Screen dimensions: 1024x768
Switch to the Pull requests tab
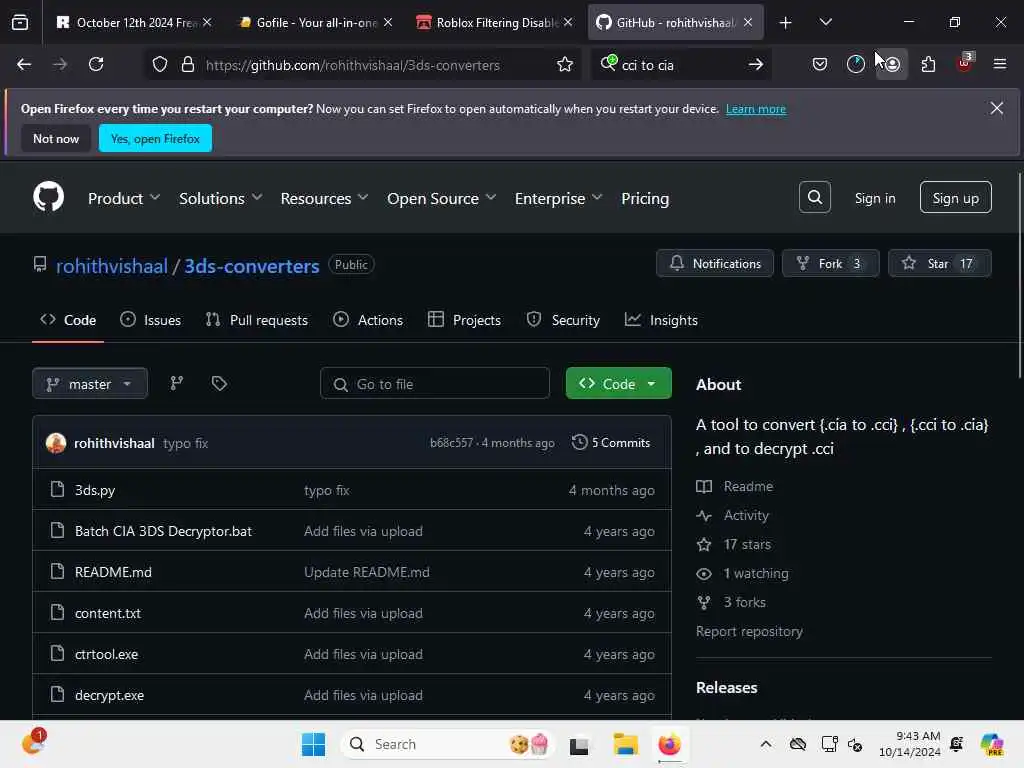257,320
